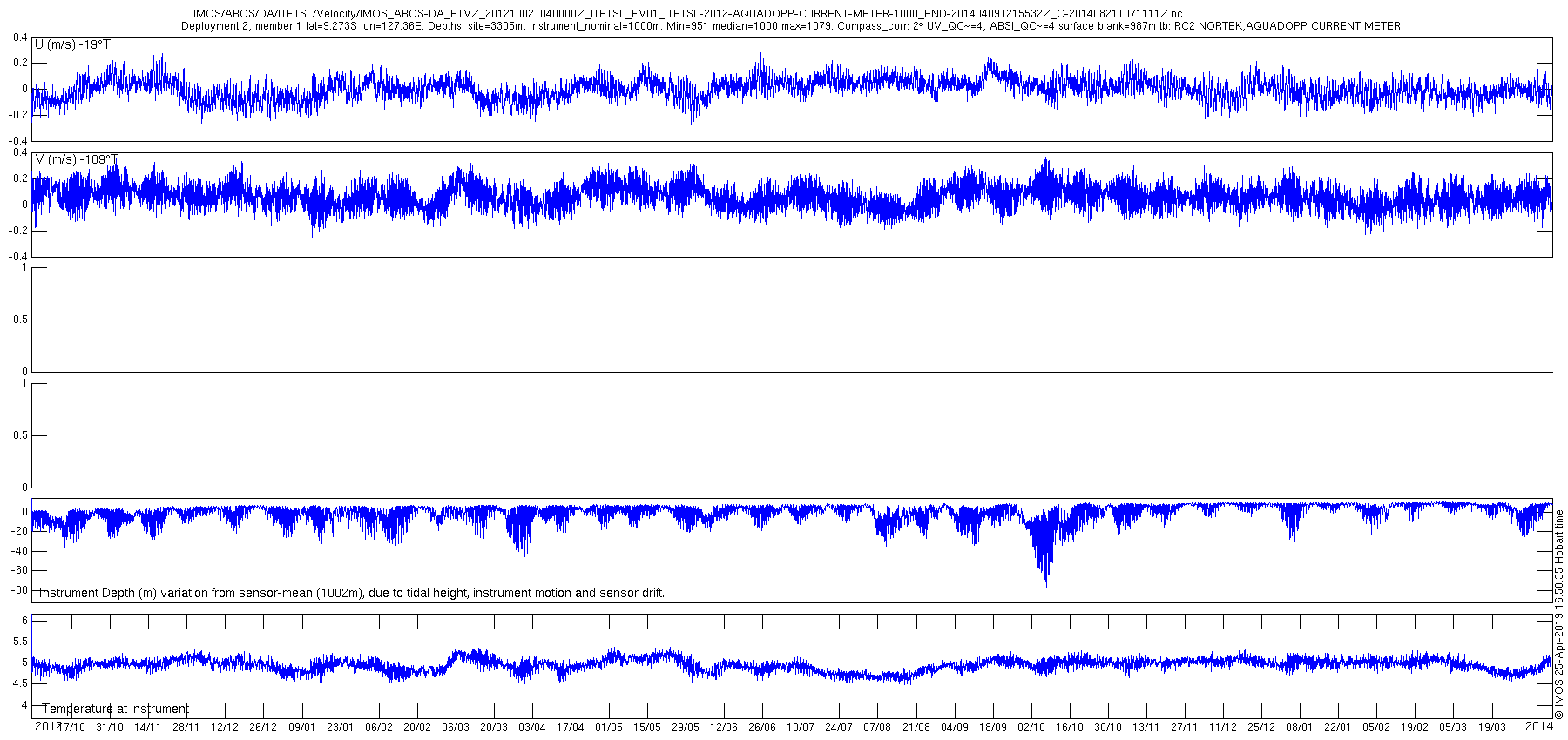Viewport: 1568px width, 740px height.
Task: Click the '06/02' date tick label
Action: (x=378, y=727)
